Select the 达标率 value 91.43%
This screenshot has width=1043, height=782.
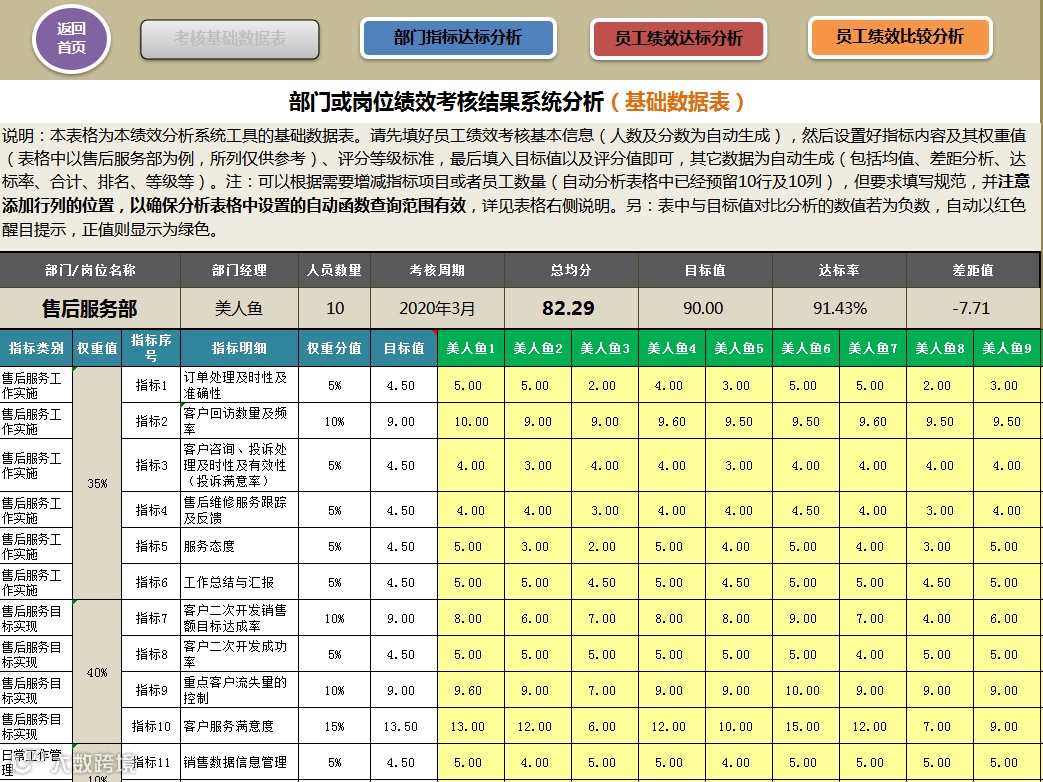click(839, 309)
